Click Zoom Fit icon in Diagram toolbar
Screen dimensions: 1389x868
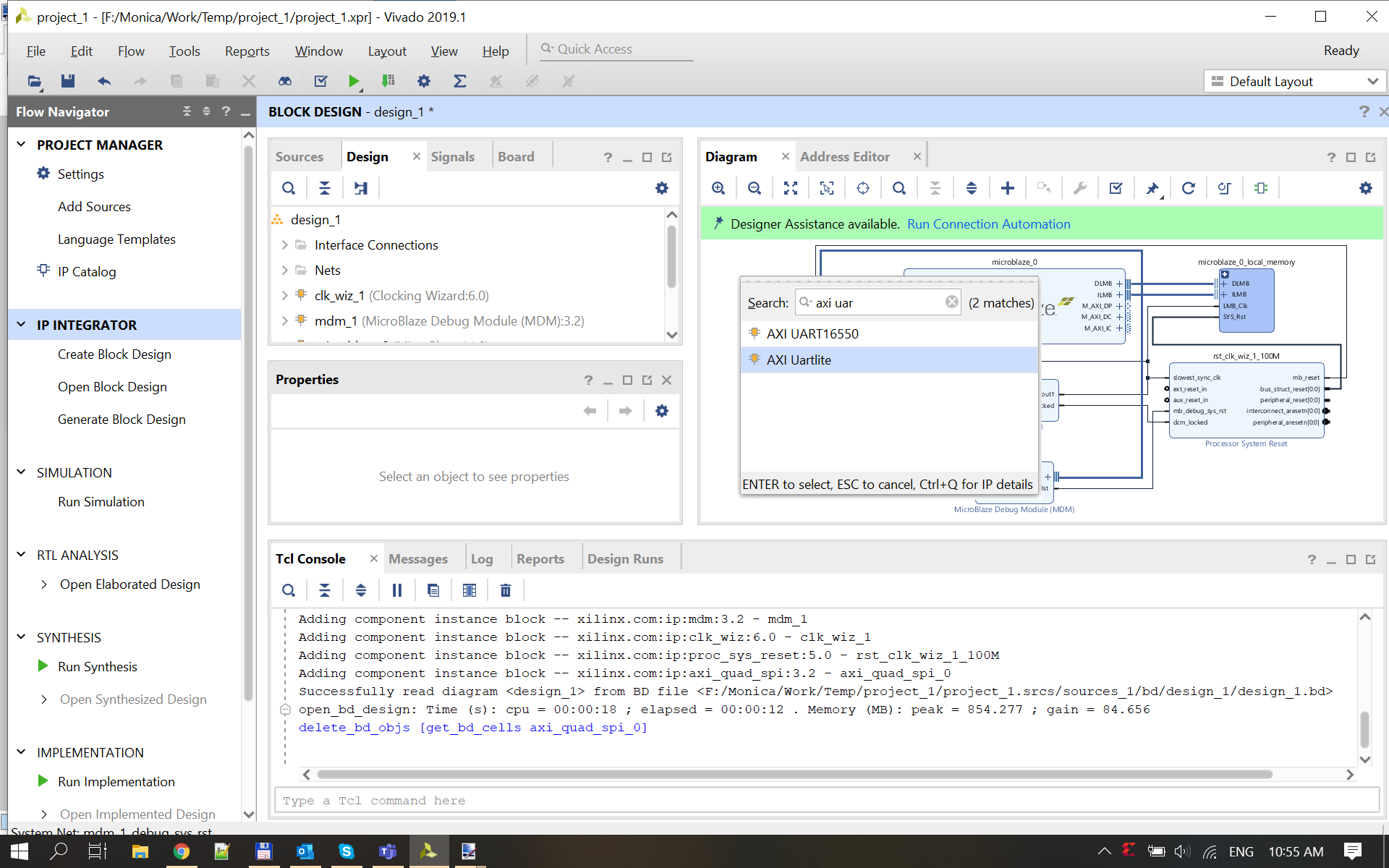(791, 188)
